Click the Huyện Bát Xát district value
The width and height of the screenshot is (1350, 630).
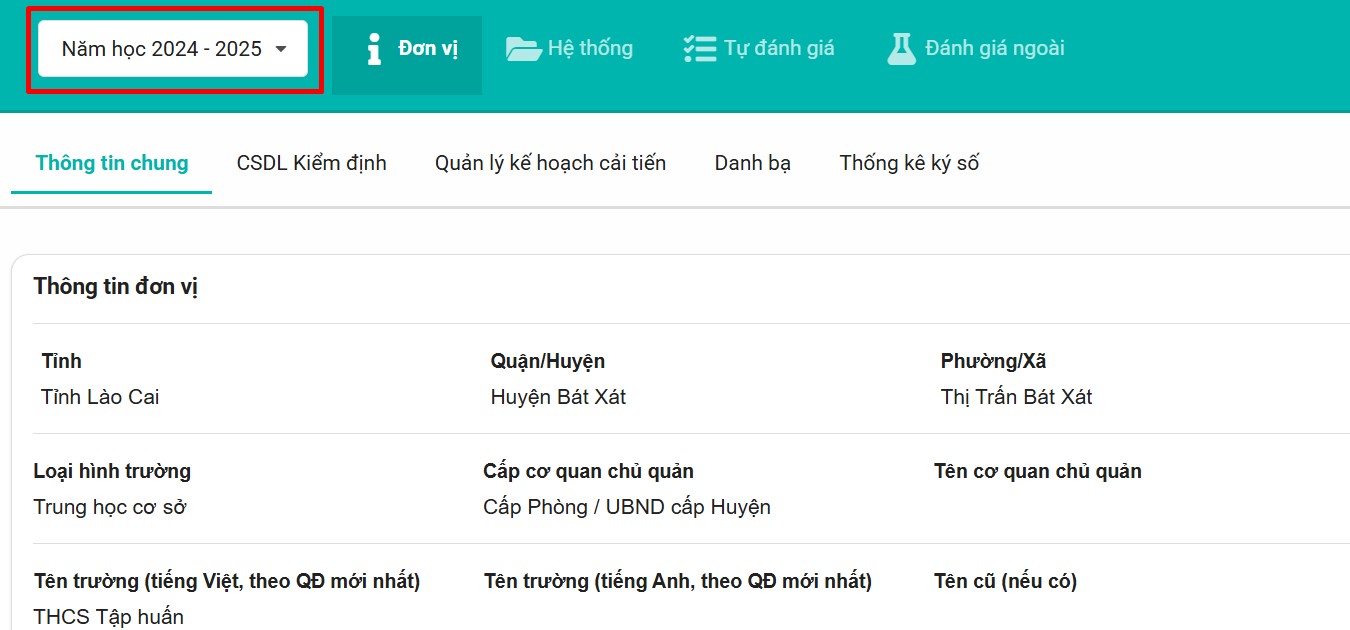[x=558, y=397]
